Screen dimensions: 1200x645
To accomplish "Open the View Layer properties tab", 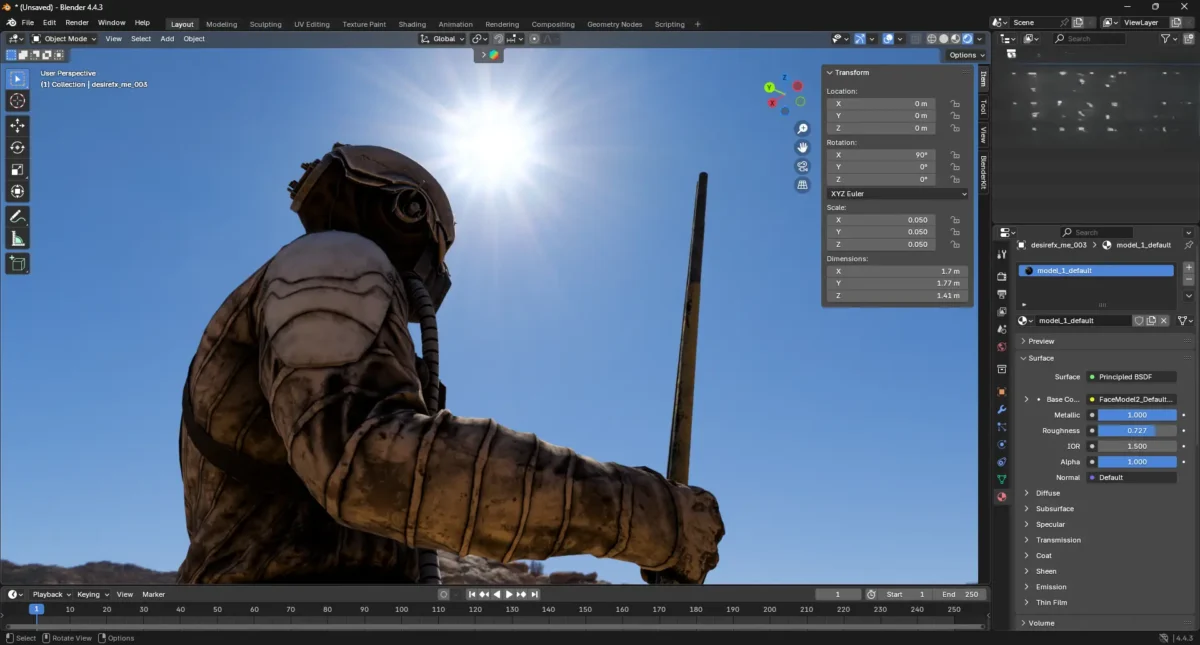I will coord(1001,311).
